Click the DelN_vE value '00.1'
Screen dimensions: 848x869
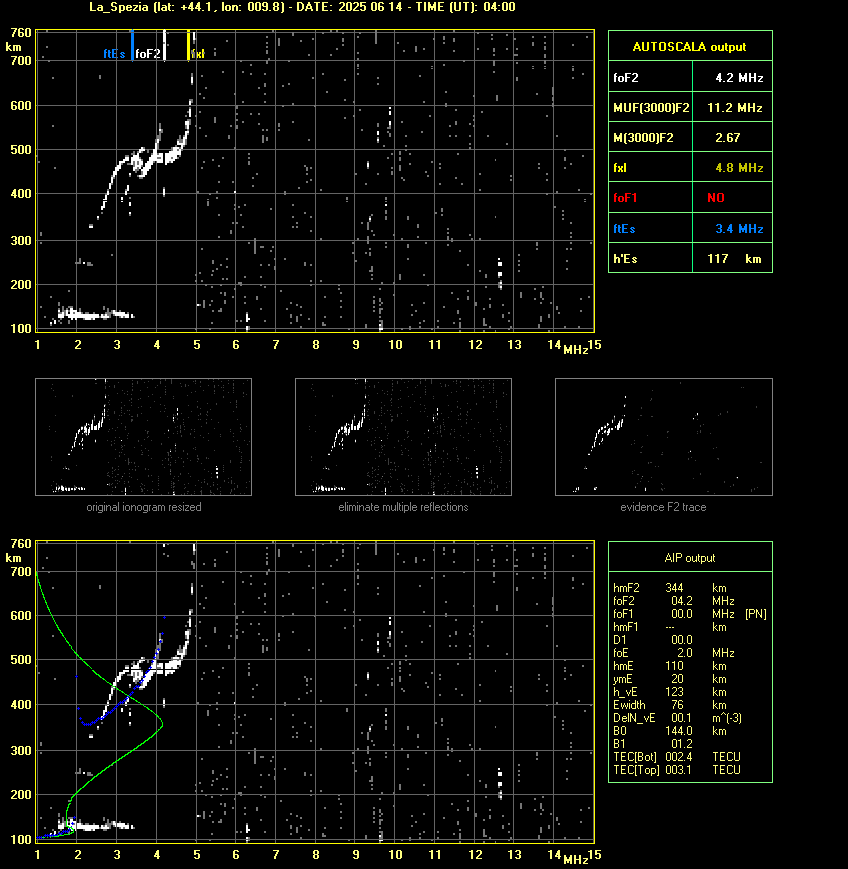coord(682,718)
